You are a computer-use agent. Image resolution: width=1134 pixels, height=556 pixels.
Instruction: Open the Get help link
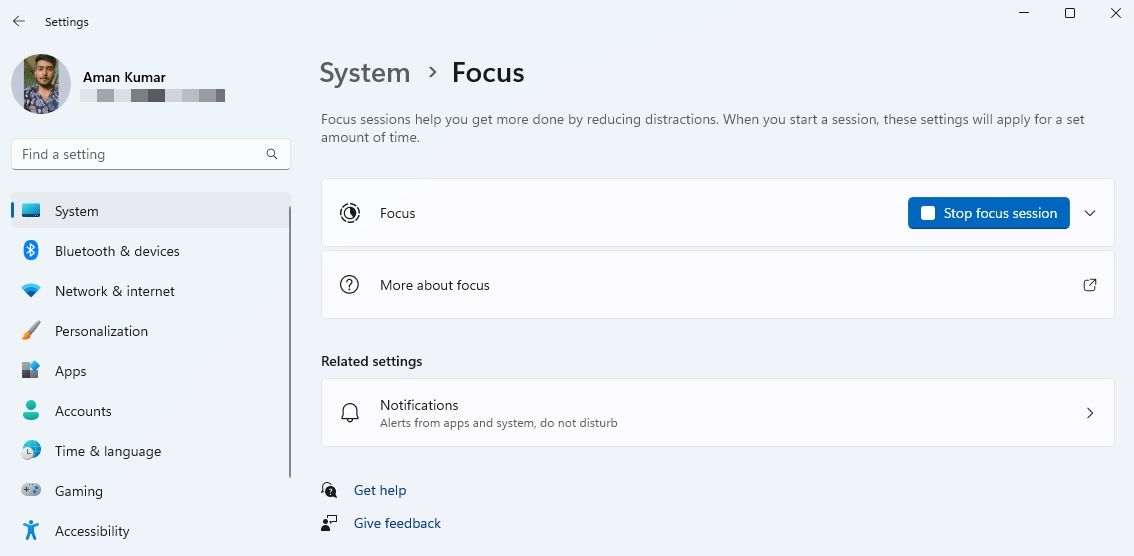[x=380, y=490]
